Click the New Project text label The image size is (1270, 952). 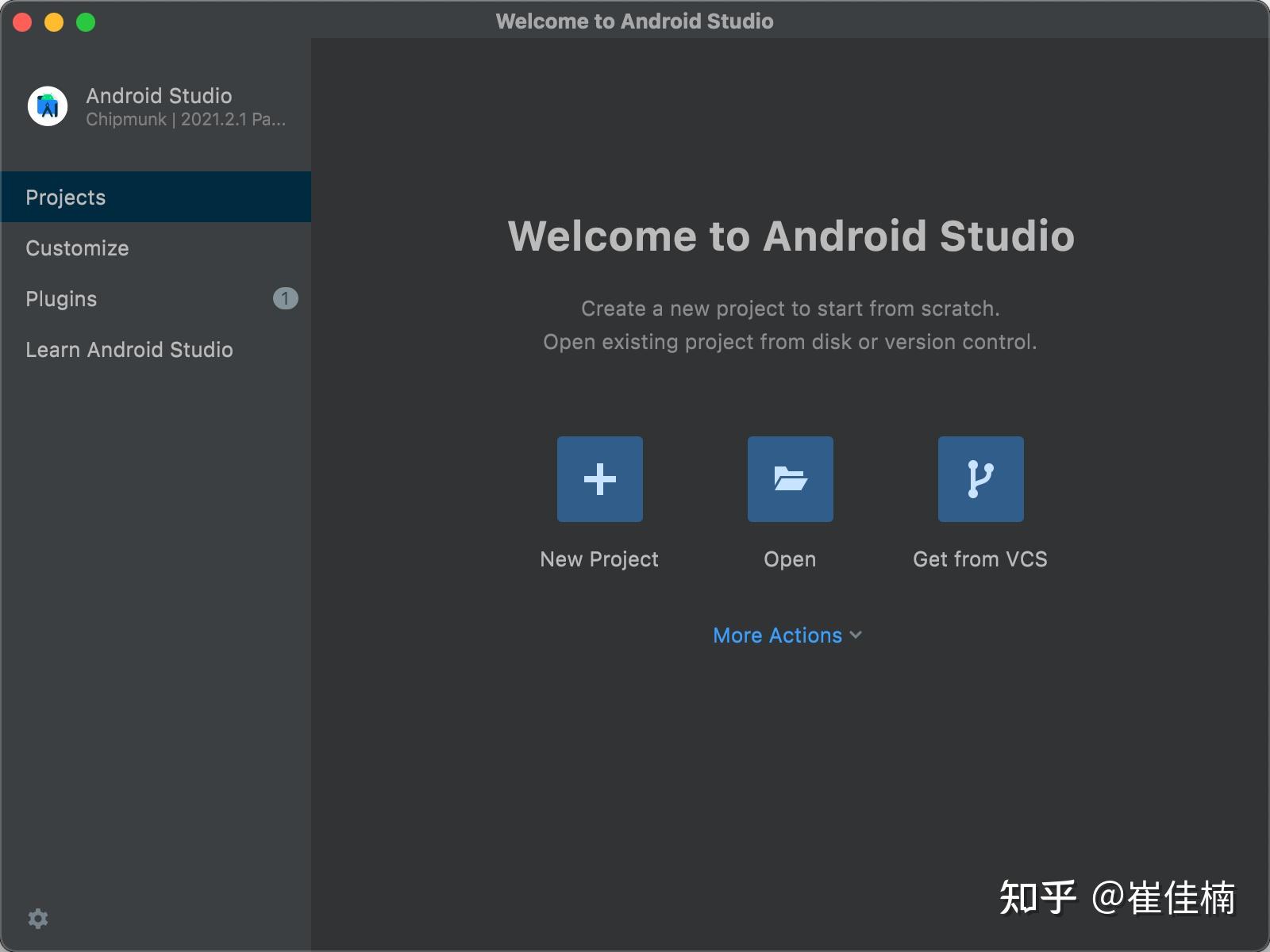pyautogui.click(x=599, y=559)
